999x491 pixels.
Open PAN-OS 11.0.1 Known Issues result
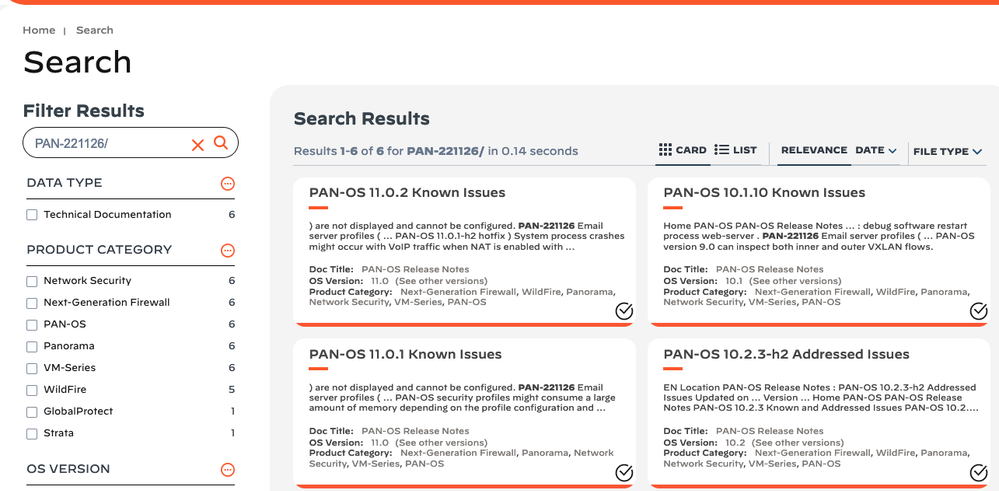click(x=405, y=354)
